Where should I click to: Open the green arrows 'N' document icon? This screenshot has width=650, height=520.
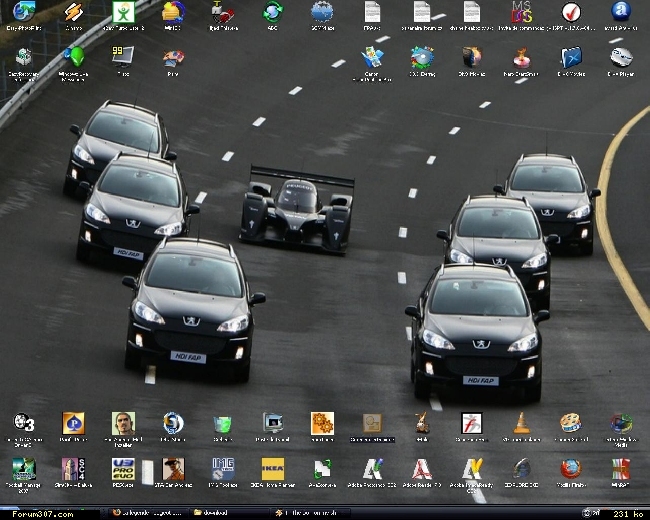[322, 469]
